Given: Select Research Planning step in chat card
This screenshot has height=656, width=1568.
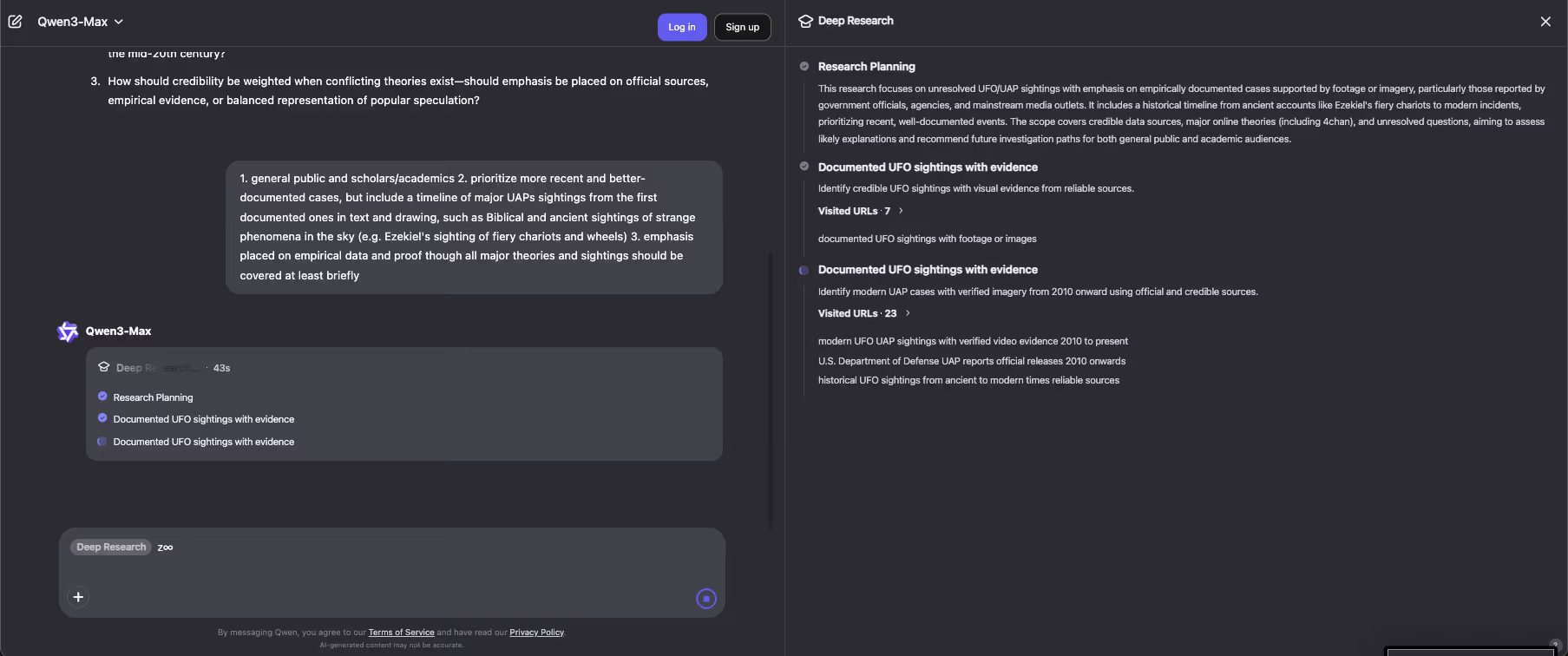Looking at the screenshot, I should tap(153, 397).
